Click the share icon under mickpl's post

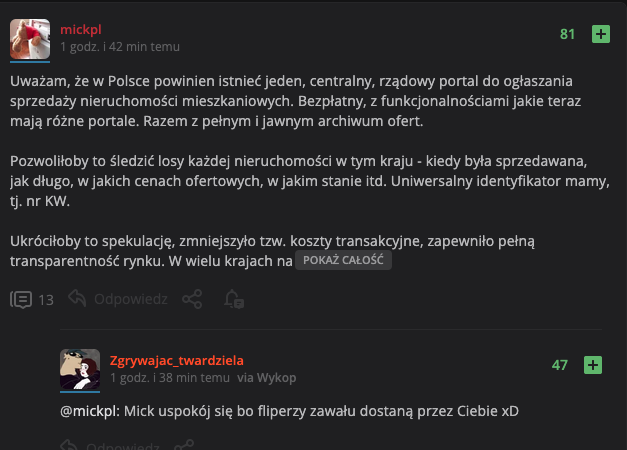click(x=192, y=299)
